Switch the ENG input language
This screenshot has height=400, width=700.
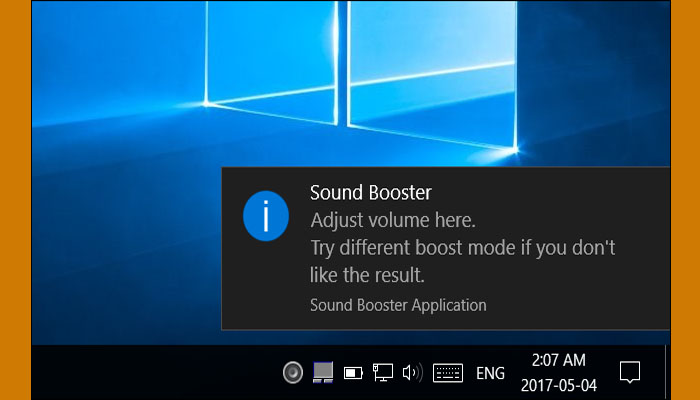point(490,373)
